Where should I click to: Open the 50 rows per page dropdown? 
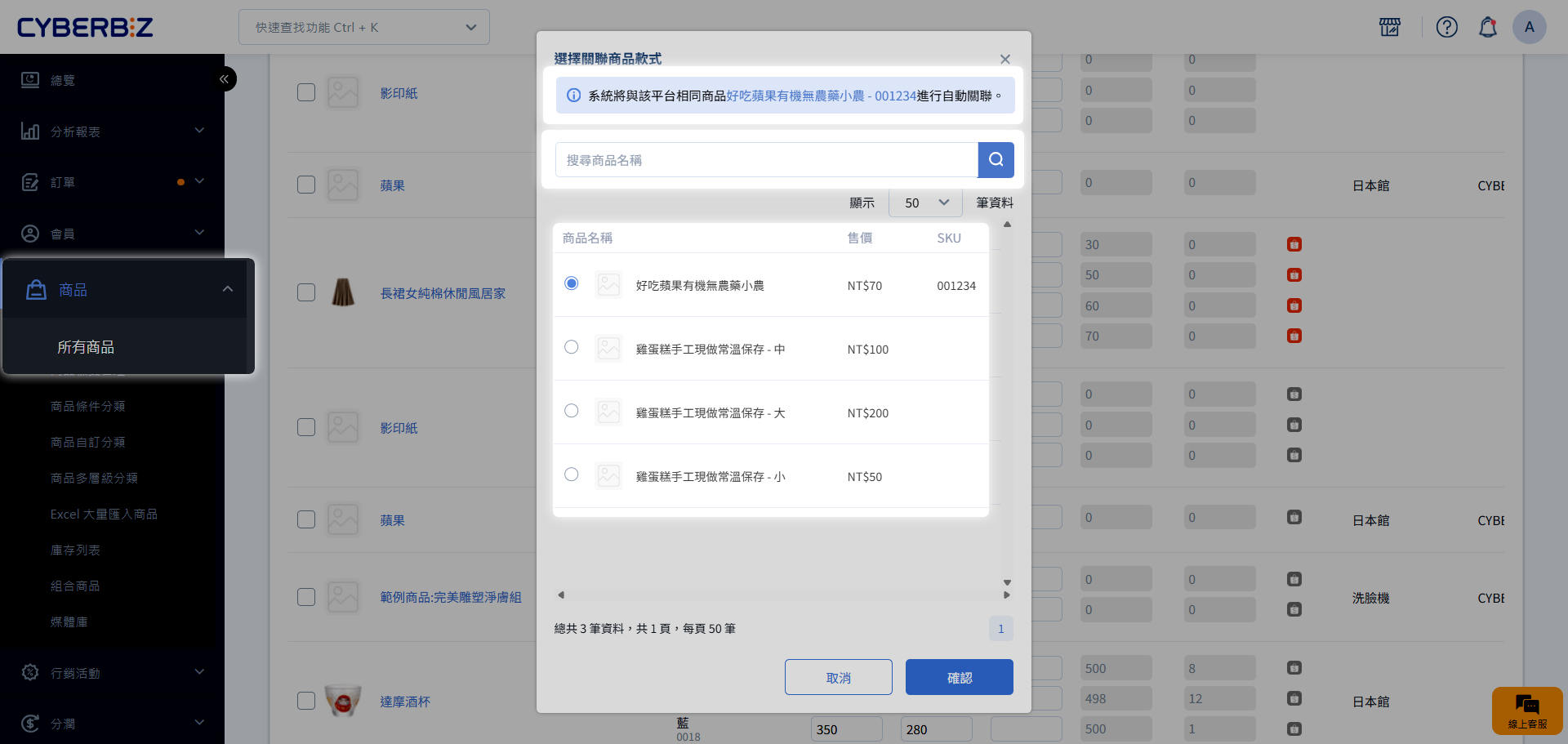point(925,203)
